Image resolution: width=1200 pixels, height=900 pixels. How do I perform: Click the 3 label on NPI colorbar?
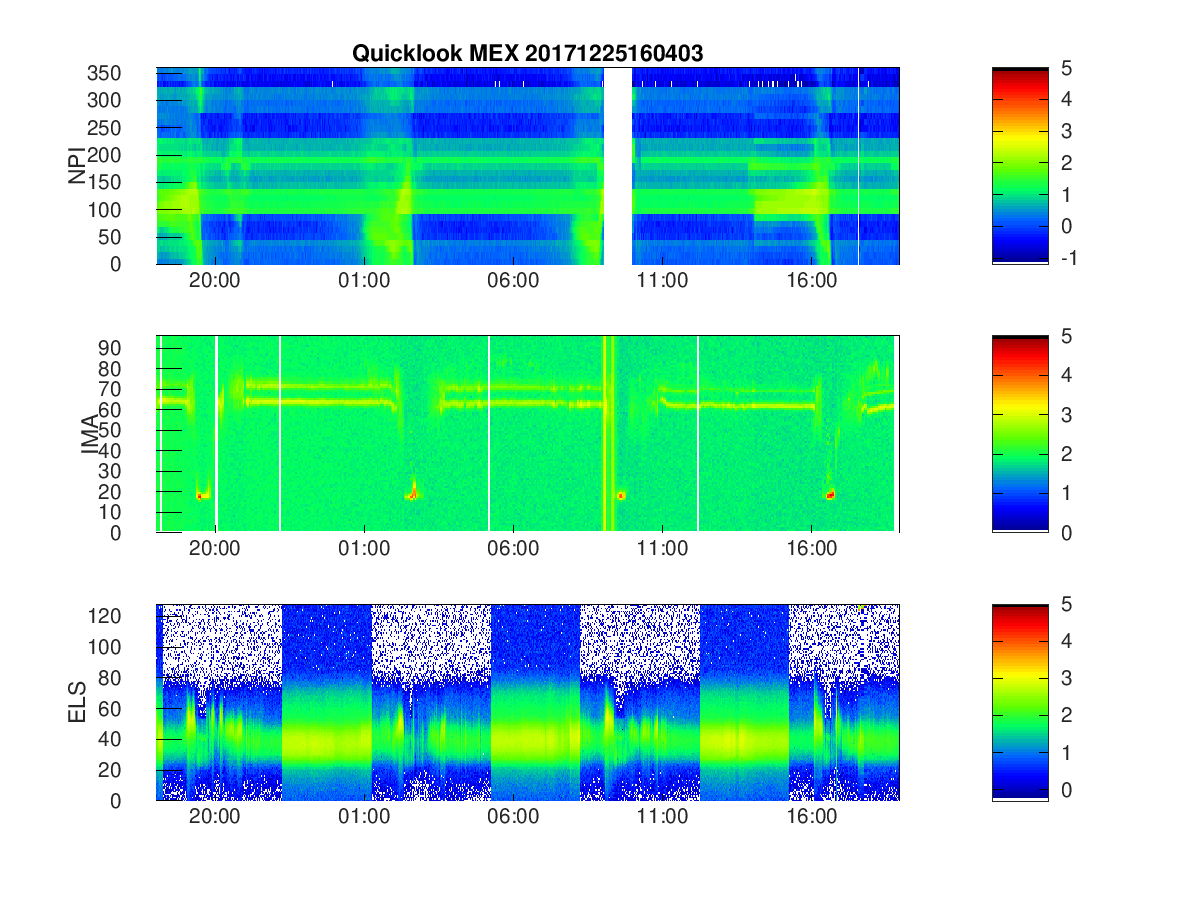click(x=1066, y=130)
